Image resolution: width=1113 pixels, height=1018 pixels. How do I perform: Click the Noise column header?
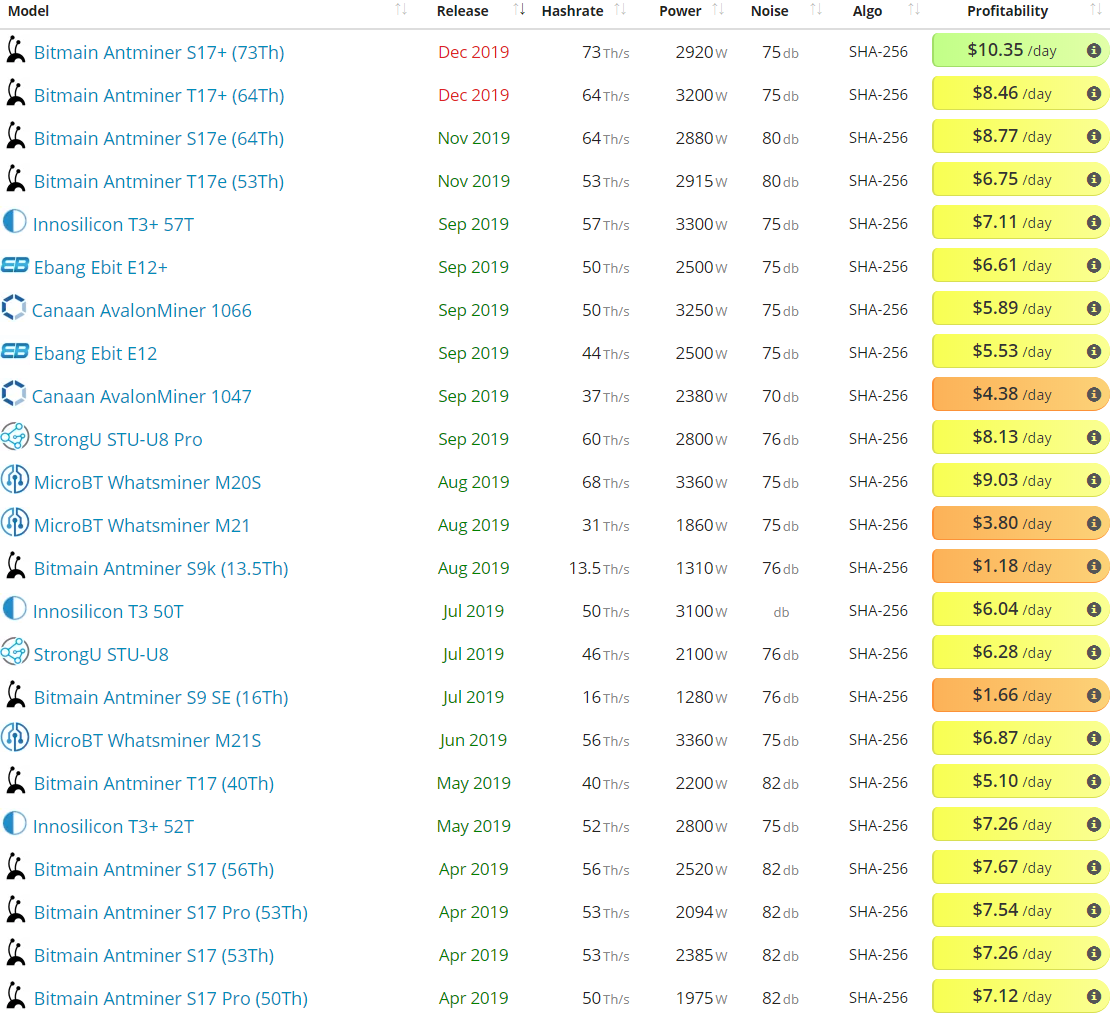[x=769, y=11]
